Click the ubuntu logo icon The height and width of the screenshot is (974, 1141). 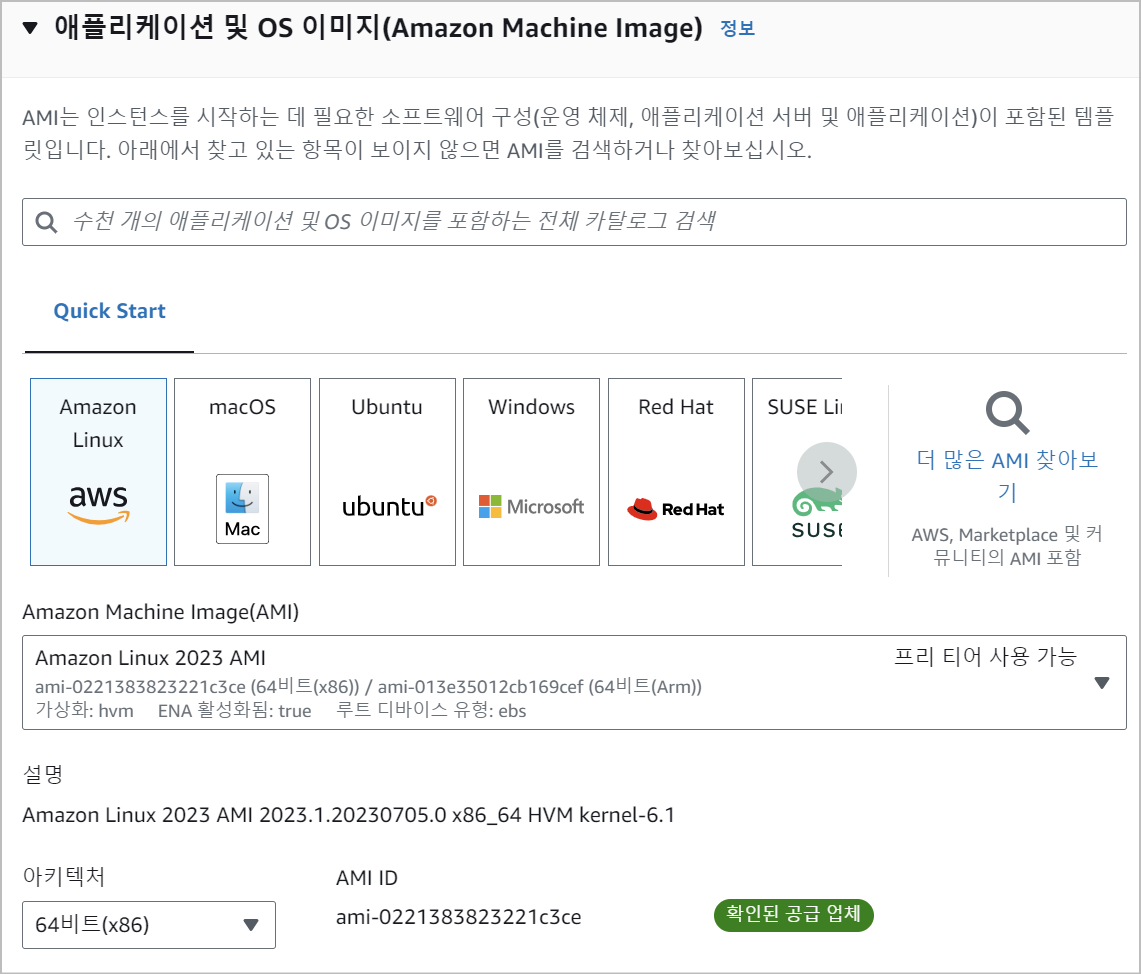389,506
